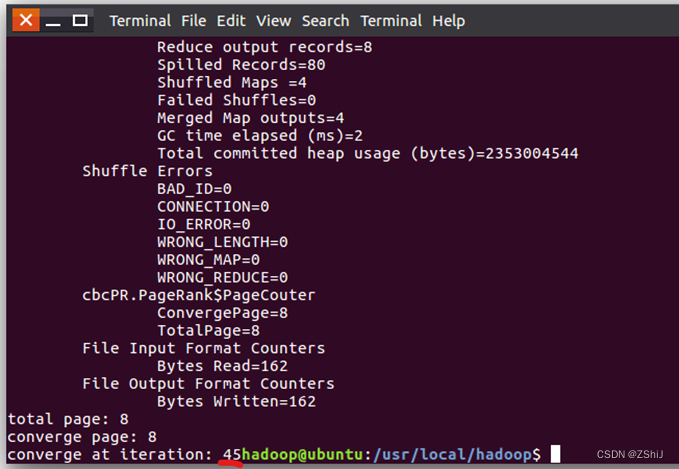The width and height of the screenshot is (679, 469).
Task: Open the View menu
Action: (x=274, y=21)
